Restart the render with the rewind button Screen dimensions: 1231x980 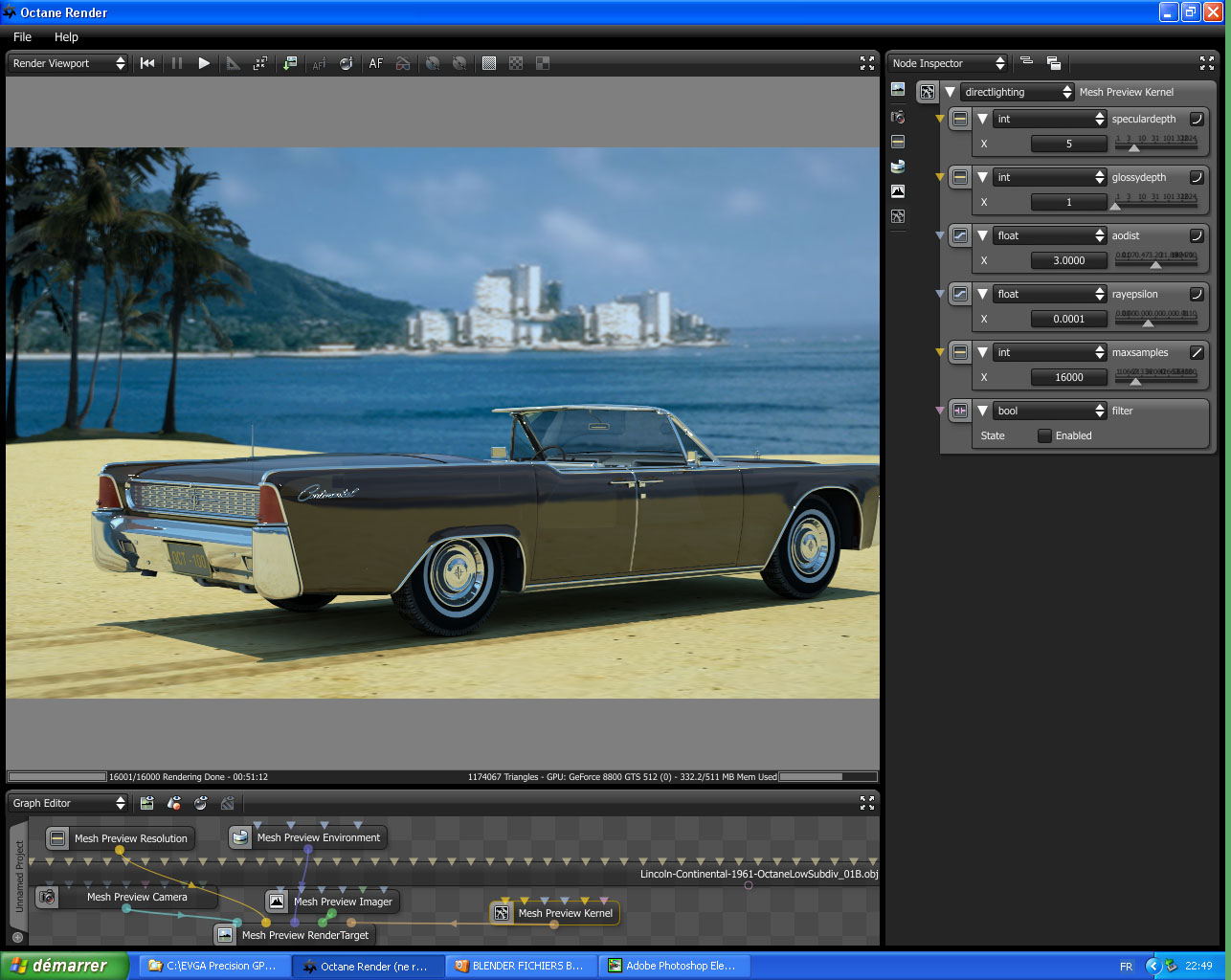pos(147,63)
